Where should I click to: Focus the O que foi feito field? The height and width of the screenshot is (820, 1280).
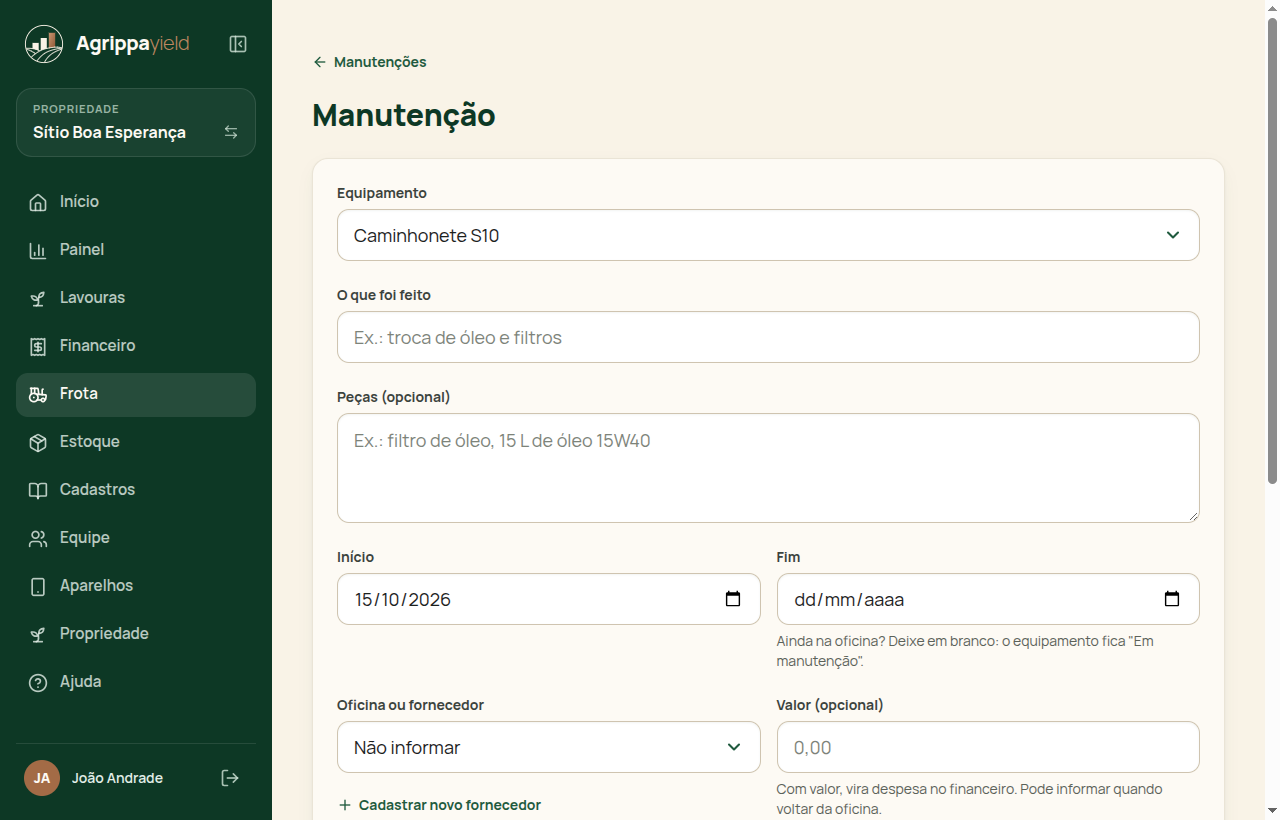click(768, 337)
